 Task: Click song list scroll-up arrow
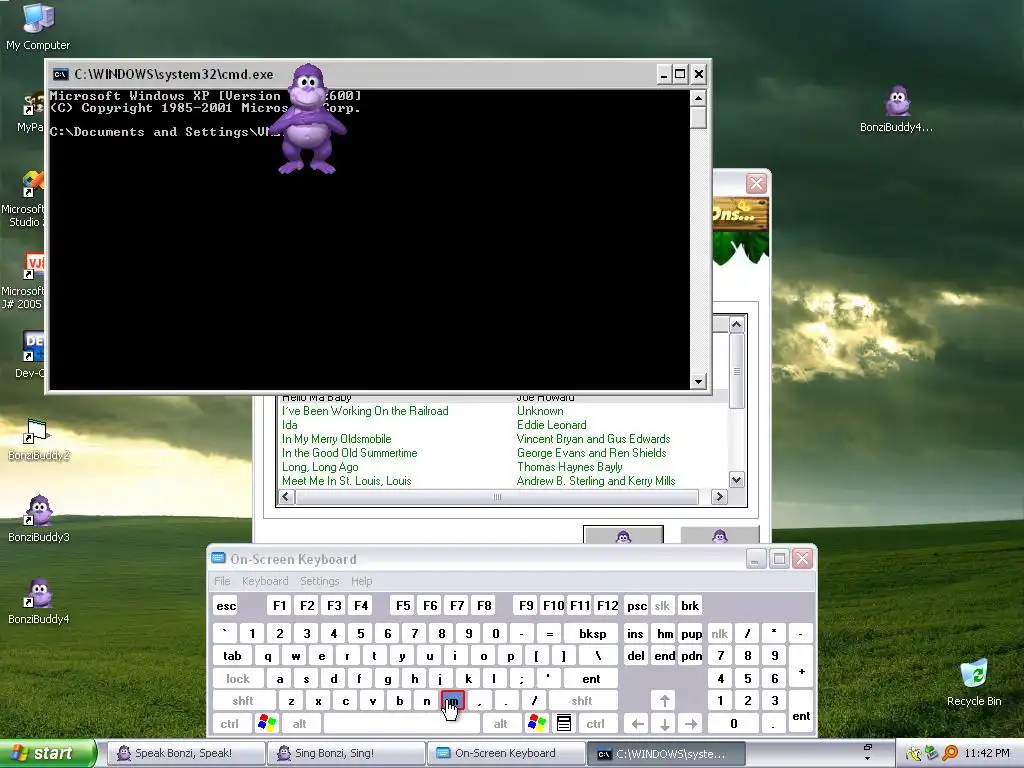point(737,324)
